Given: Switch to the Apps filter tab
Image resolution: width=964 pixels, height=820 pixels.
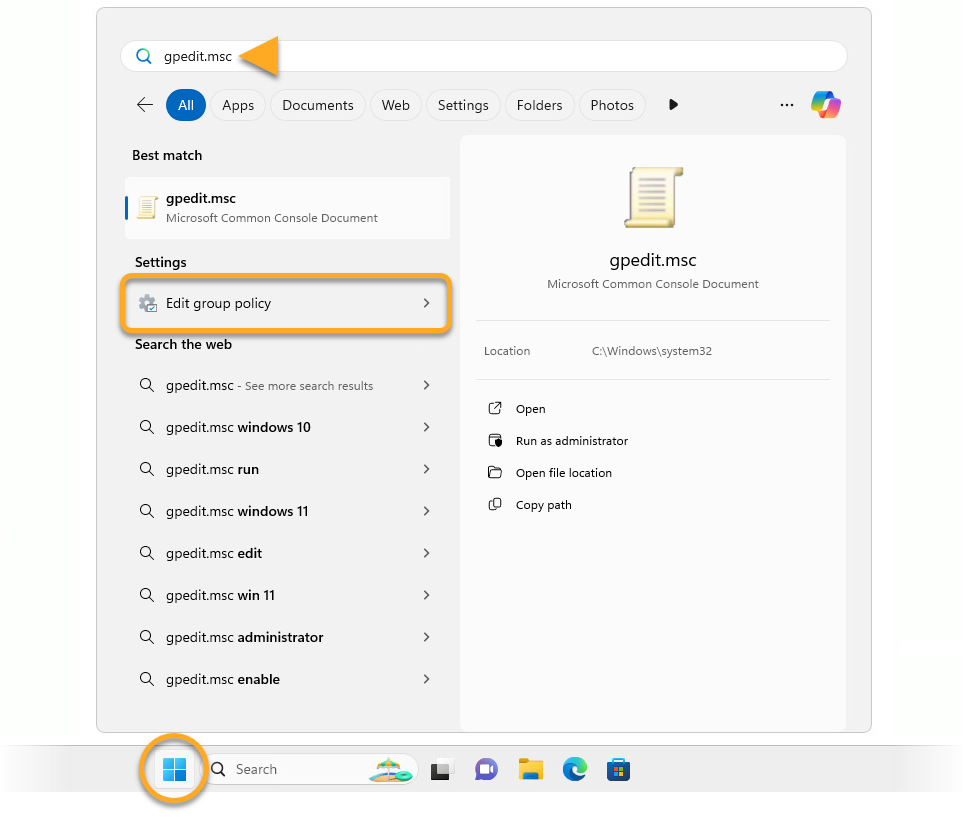Looking at the screenshot, I should (238, 105).
